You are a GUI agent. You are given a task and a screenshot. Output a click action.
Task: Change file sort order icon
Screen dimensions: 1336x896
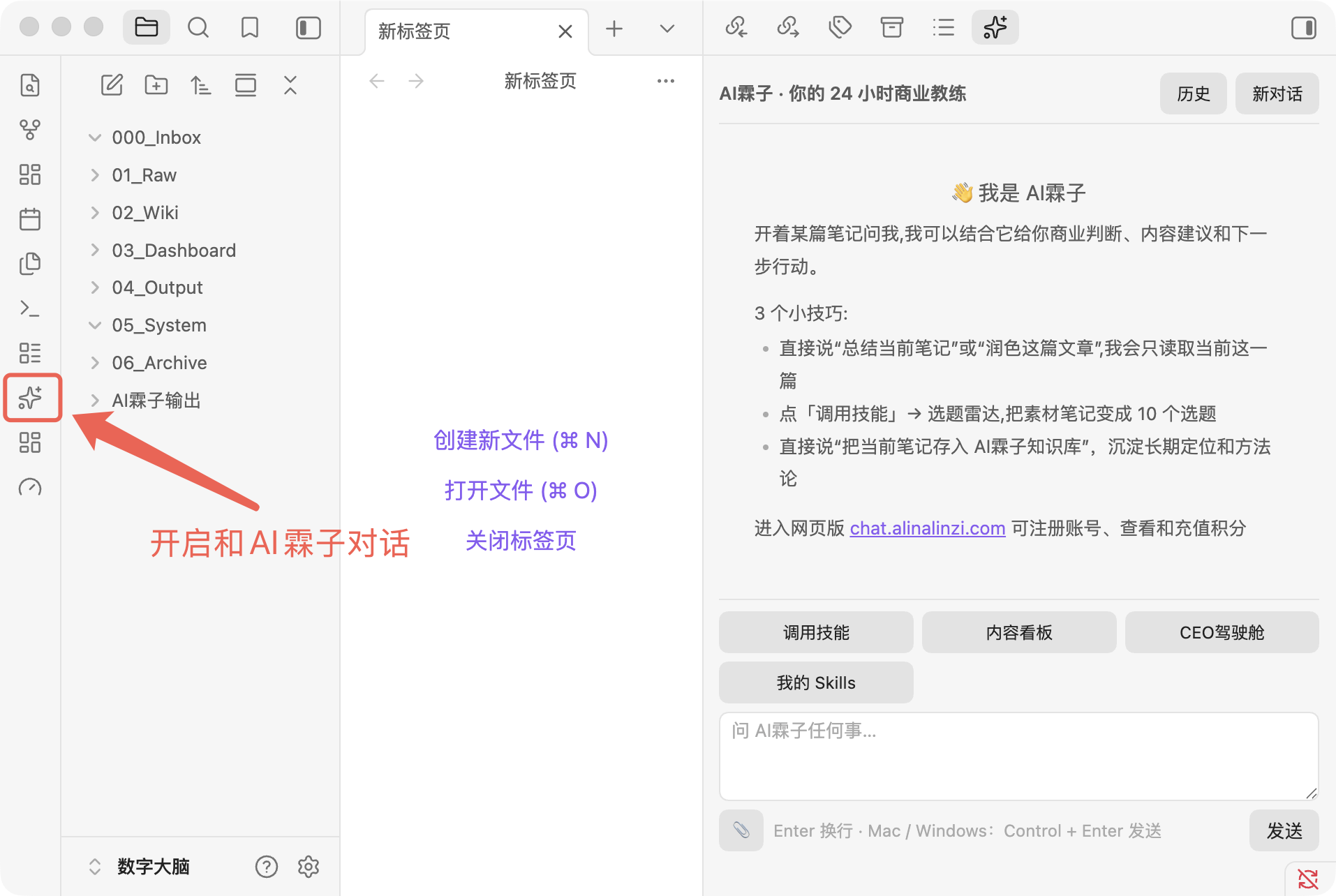click(201, 85)
